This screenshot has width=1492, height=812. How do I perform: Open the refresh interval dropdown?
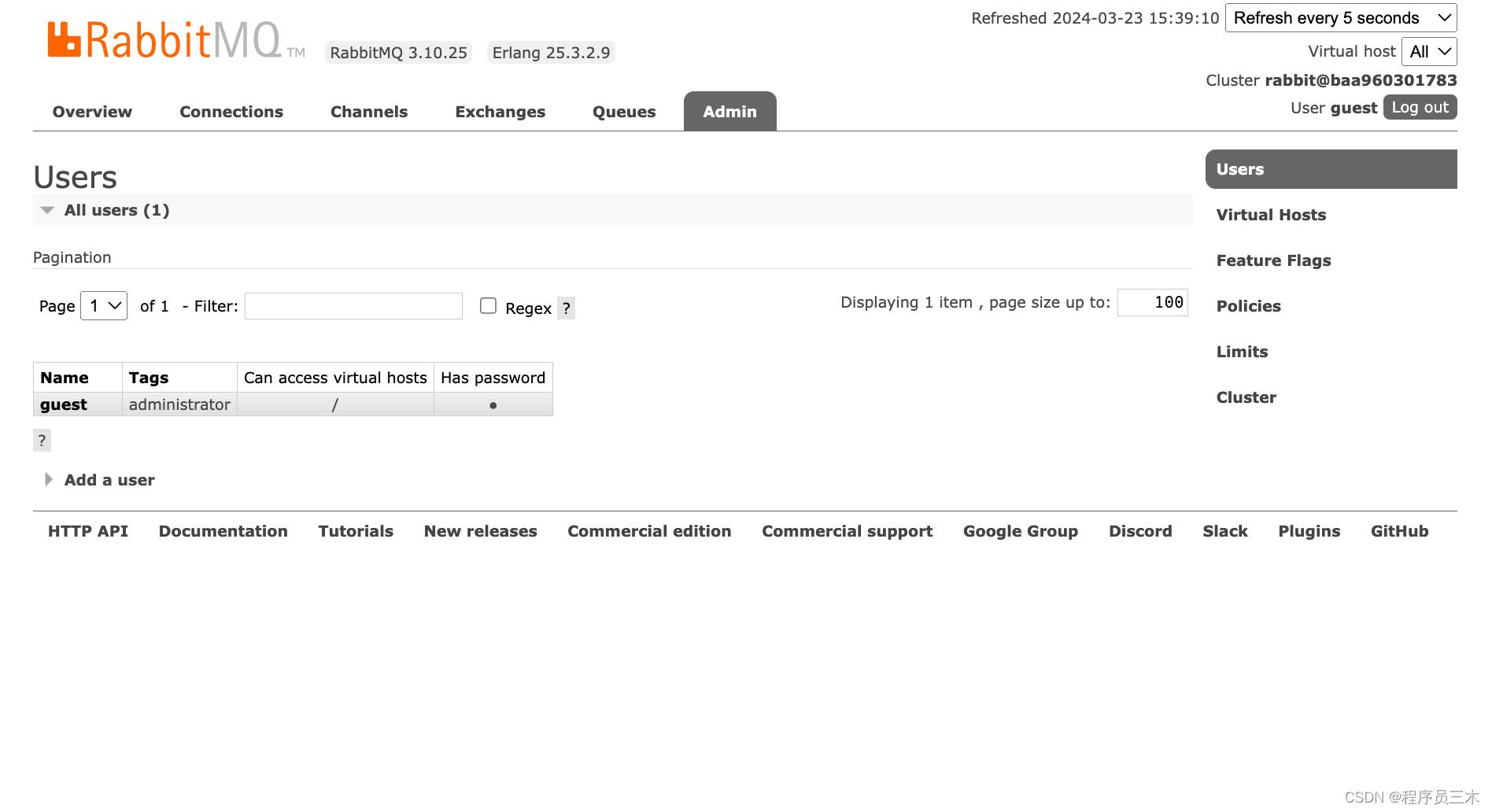pyautogui.click(x=1340, y=17)
